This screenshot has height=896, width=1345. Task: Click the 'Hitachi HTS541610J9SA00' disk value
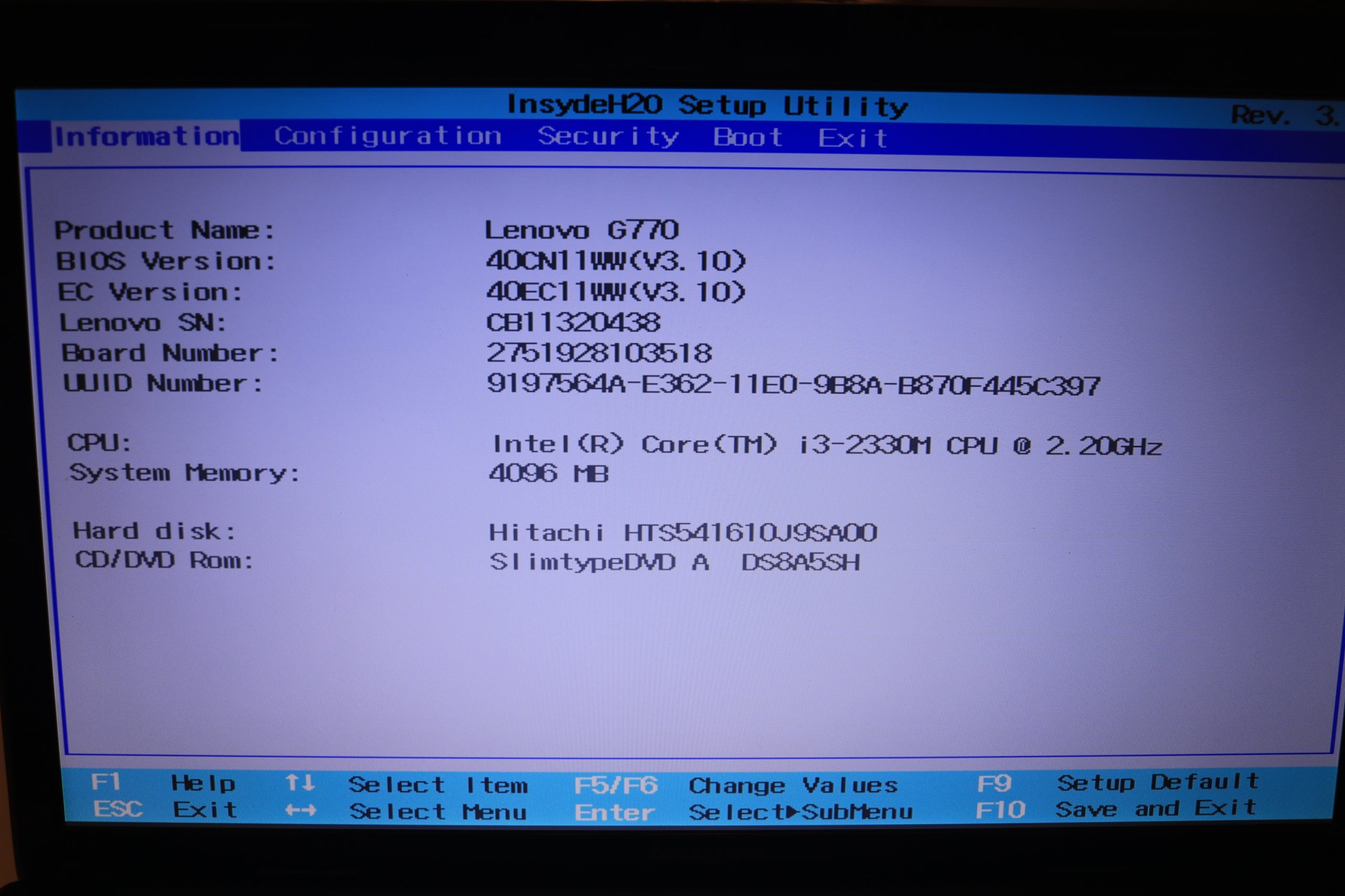pos(683,533)
